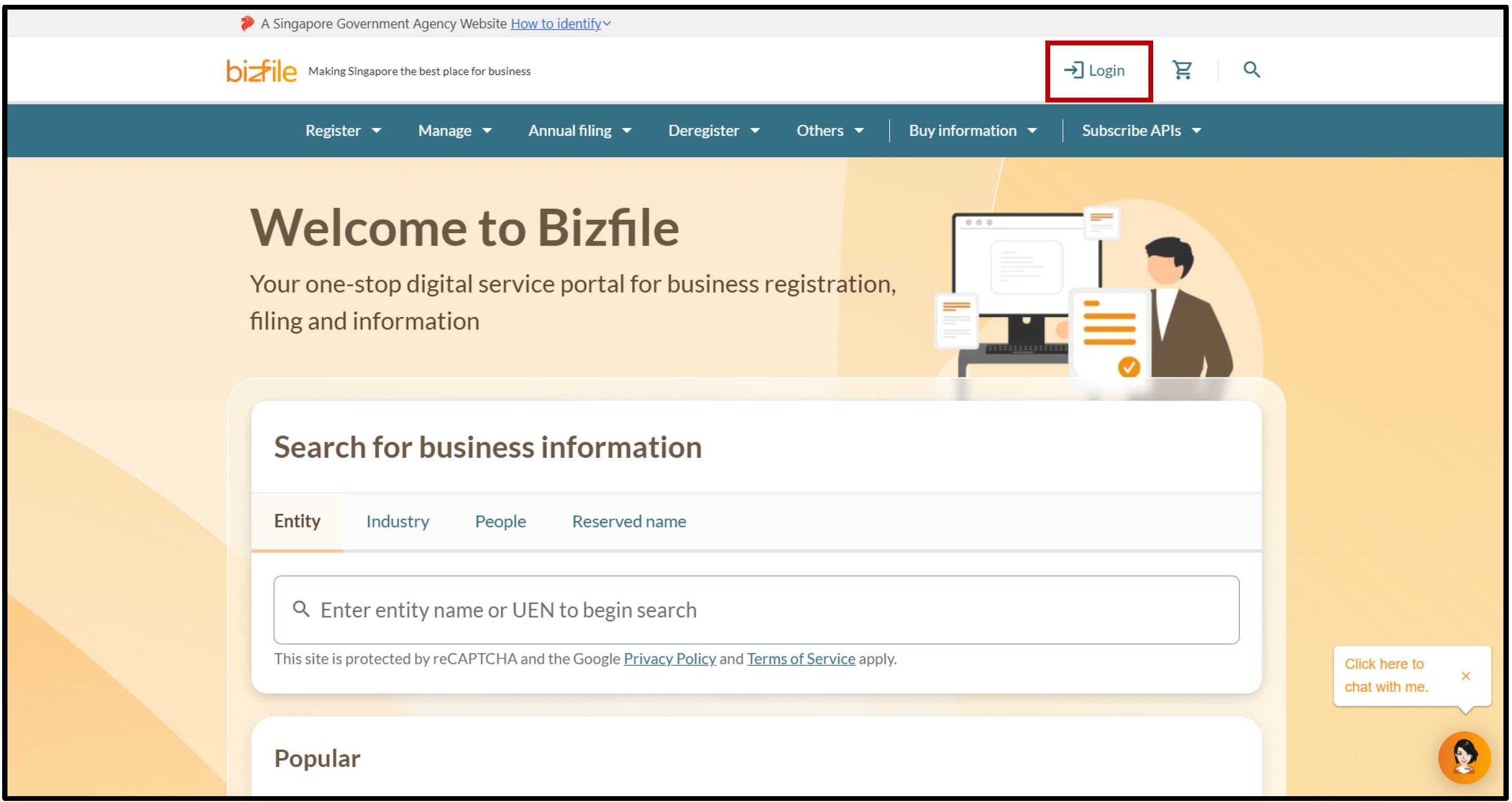1512x802 pixels.
Task: Open the shopping cart icon
Action: [1182, 70]
